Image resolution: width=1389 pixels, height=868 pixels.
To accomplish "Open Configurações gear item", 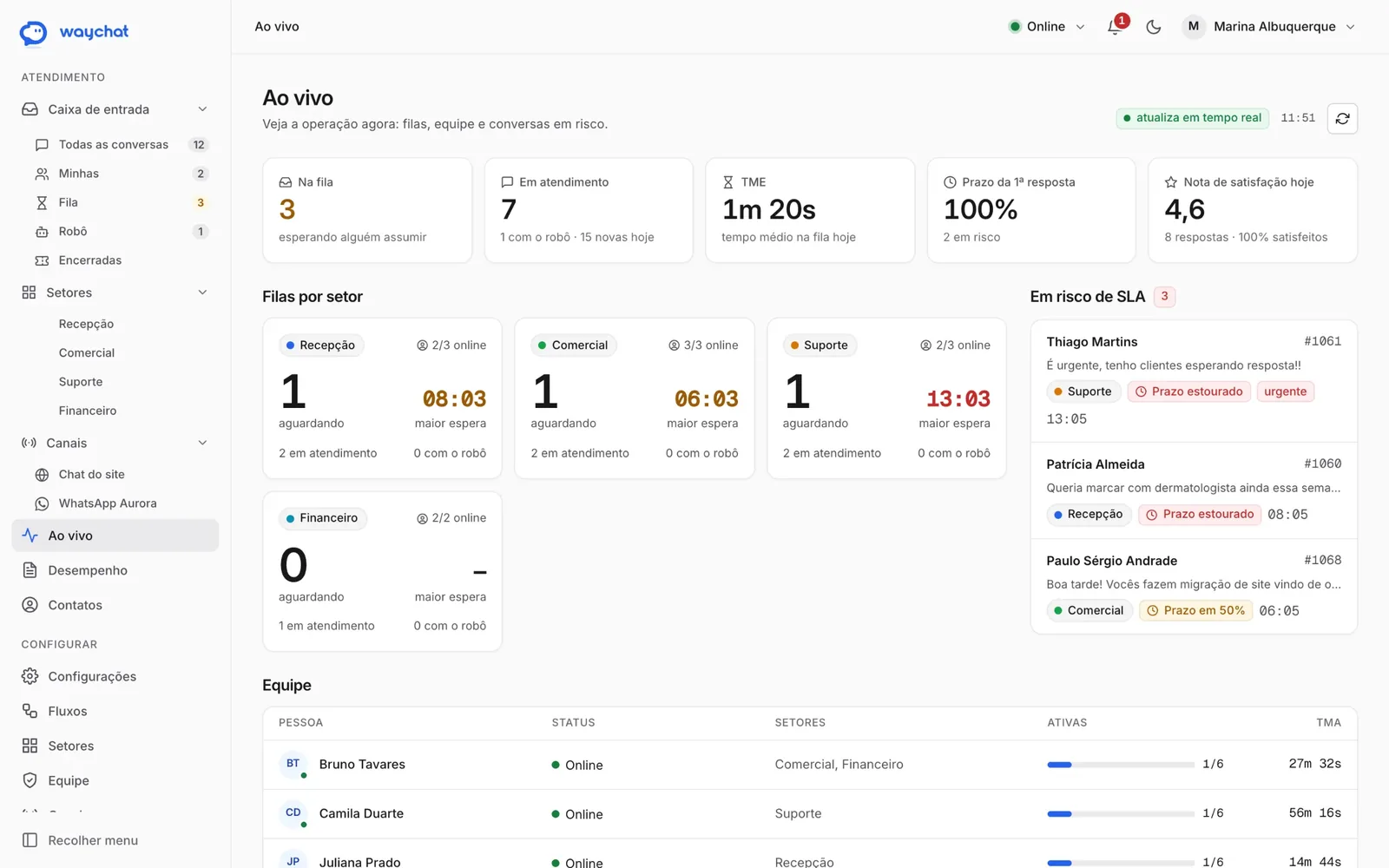I will click(x=115, y=676).
